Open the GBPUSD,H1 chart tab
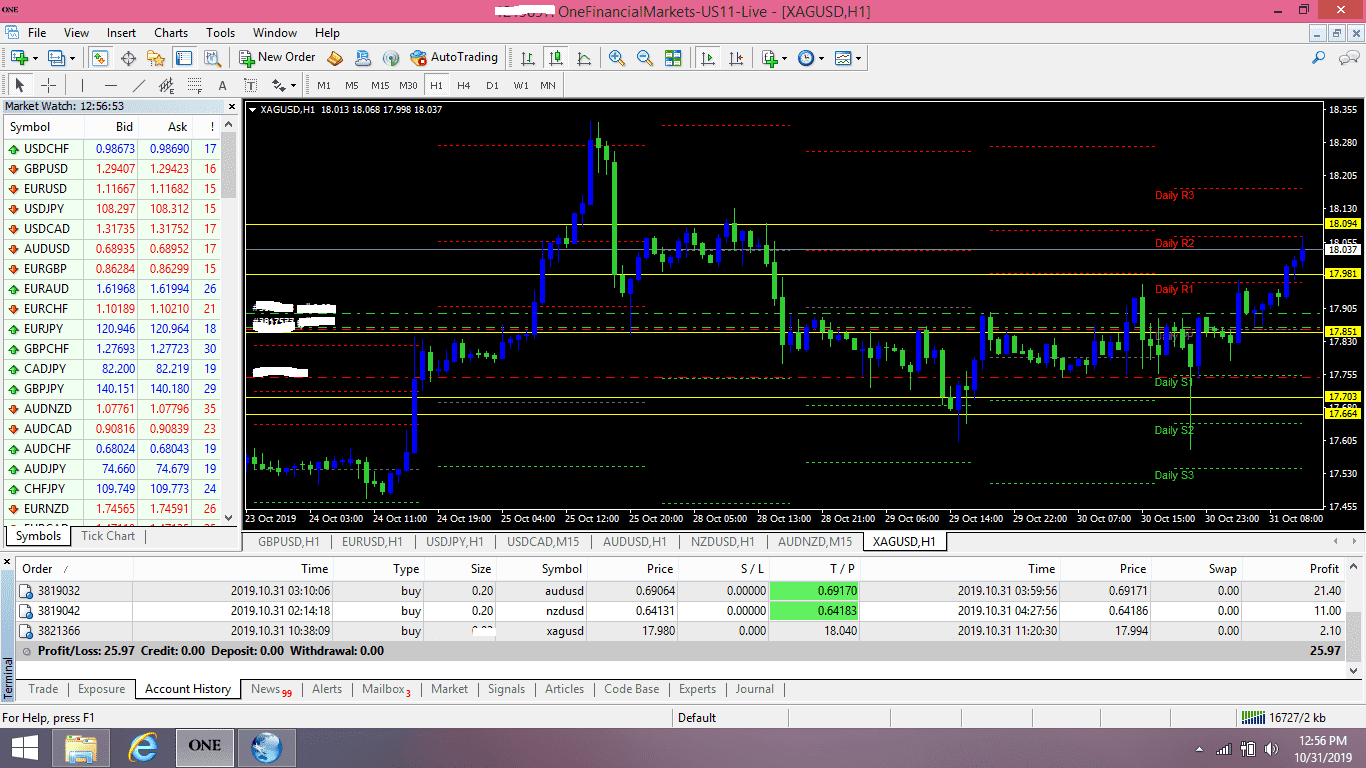The image size is (1366, 768). coord(289,542)
